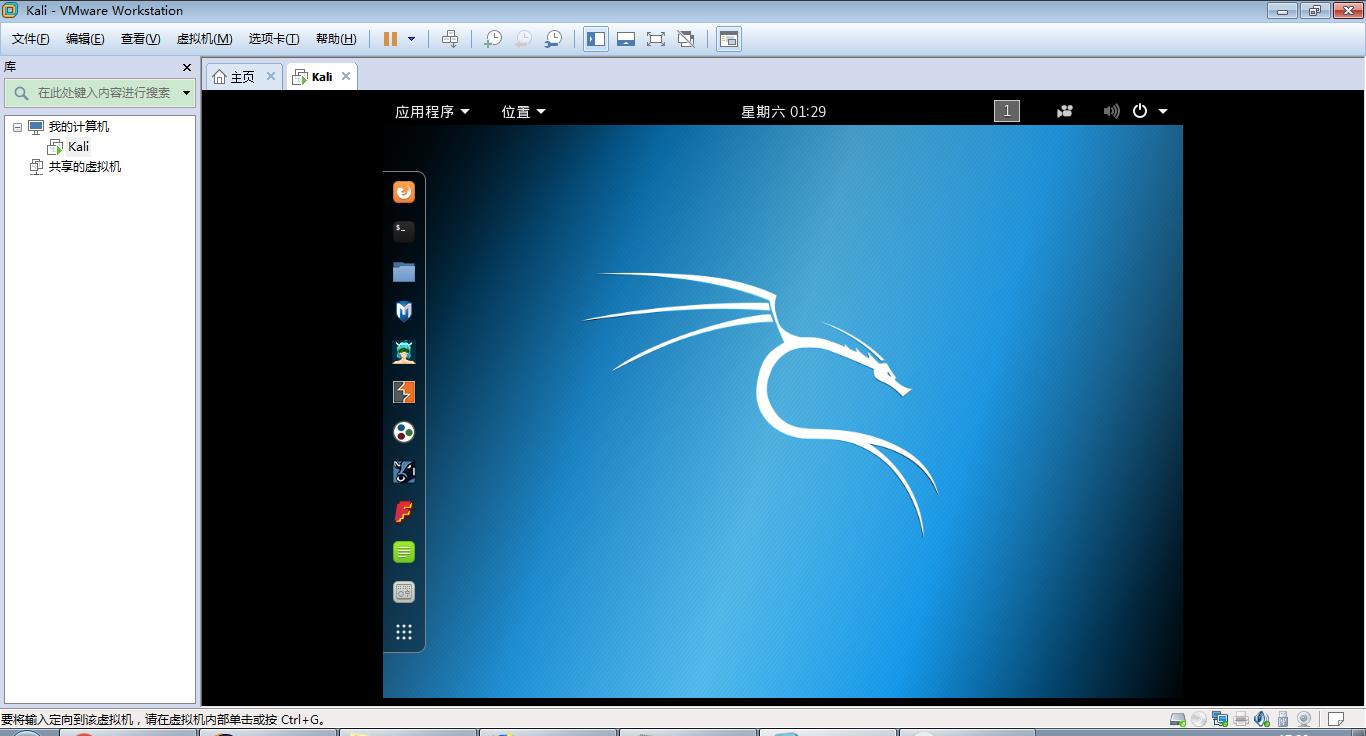Open the green notes app in Kali dock
This screenshot has width=1366, height=736.
404,552
